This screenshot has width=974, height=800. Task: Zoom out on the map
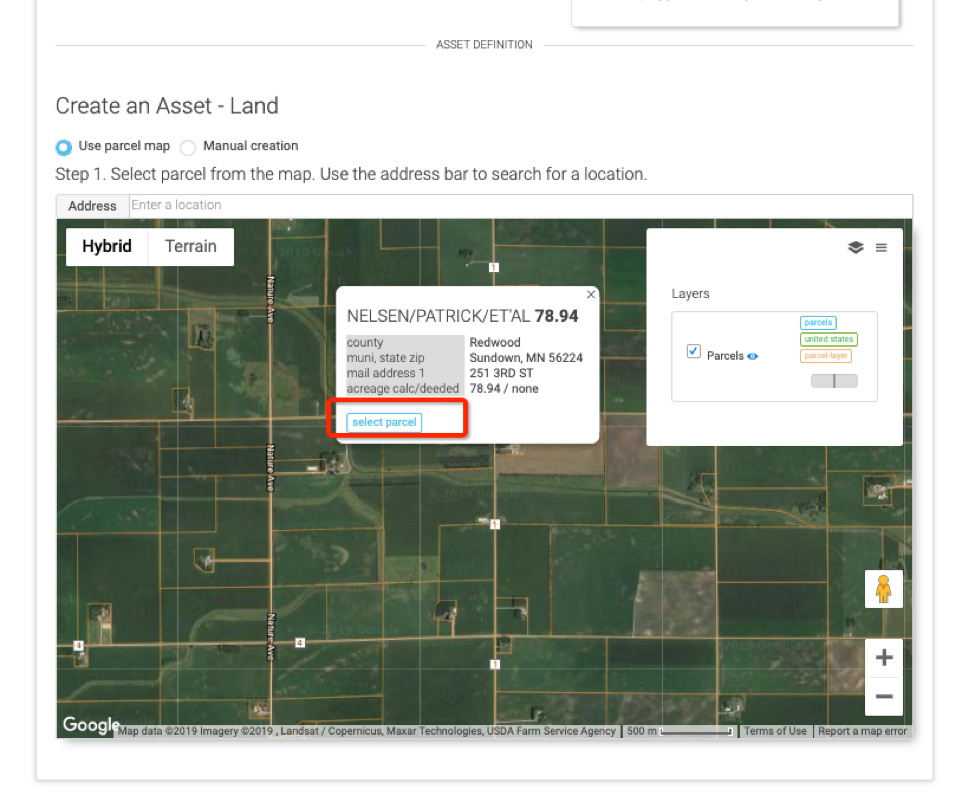[883, 696]
